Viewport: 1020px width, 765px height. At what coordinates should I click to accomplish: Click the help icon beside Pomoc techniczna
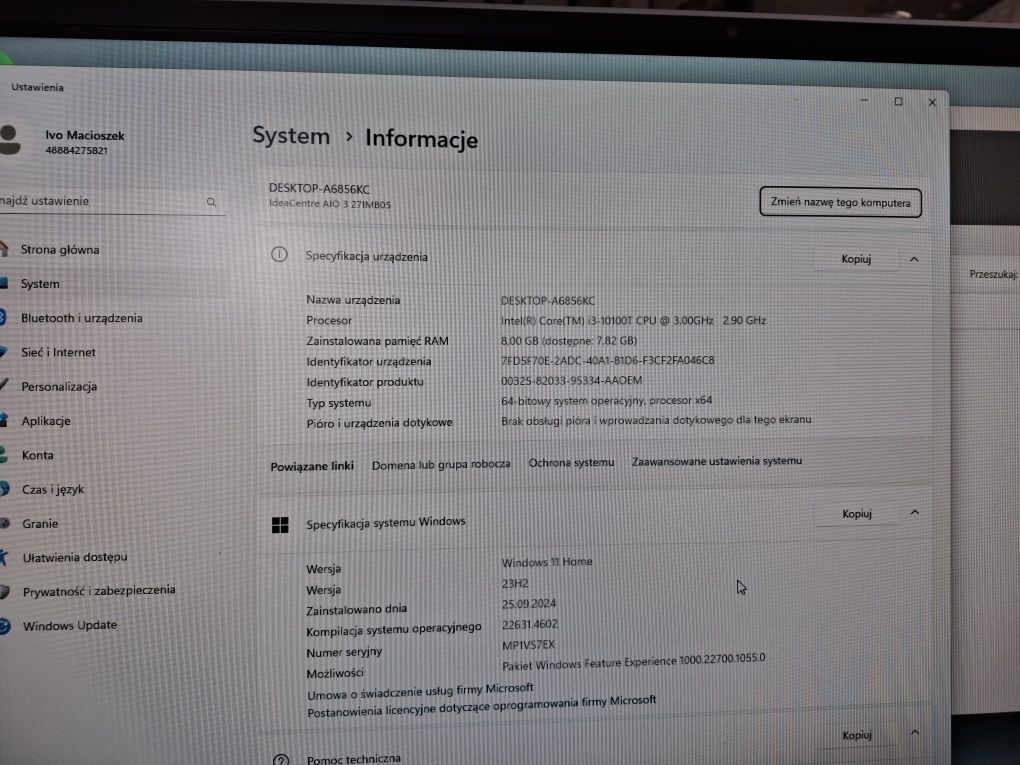pos(281,760)
